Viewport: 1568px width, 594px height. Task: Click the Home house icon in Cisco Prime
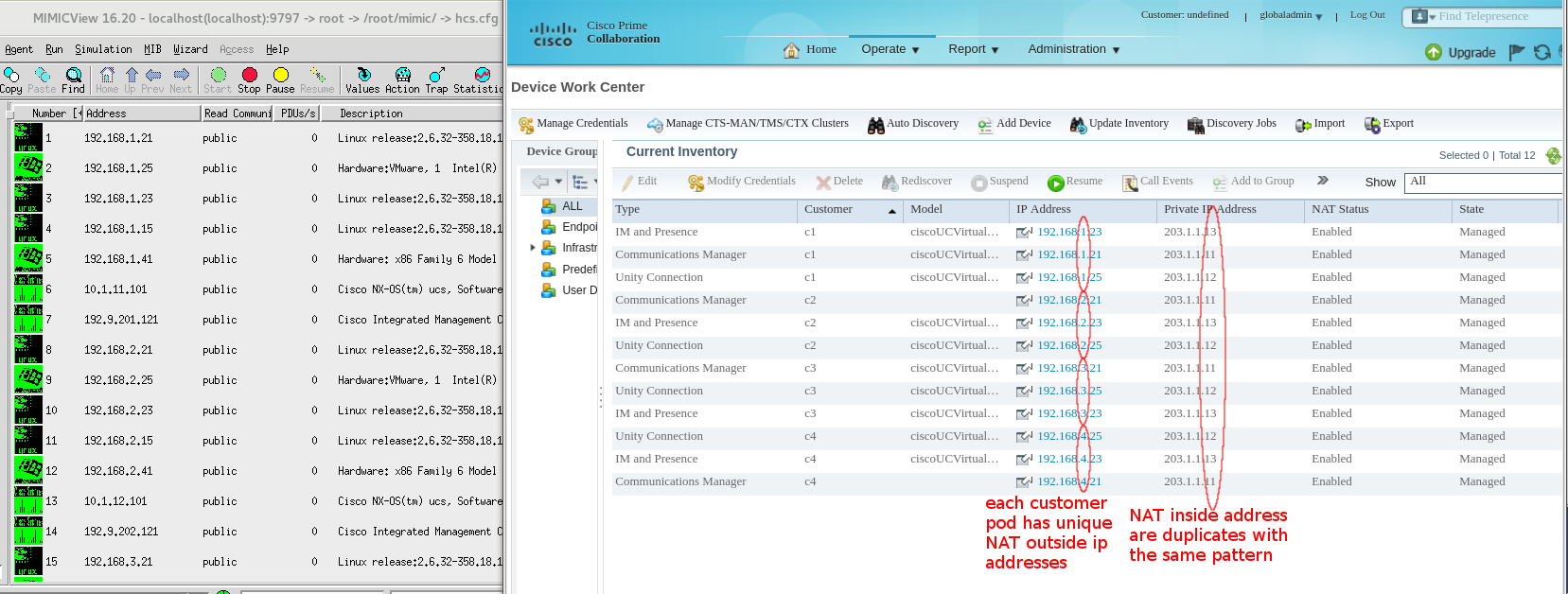pos(791,50)
